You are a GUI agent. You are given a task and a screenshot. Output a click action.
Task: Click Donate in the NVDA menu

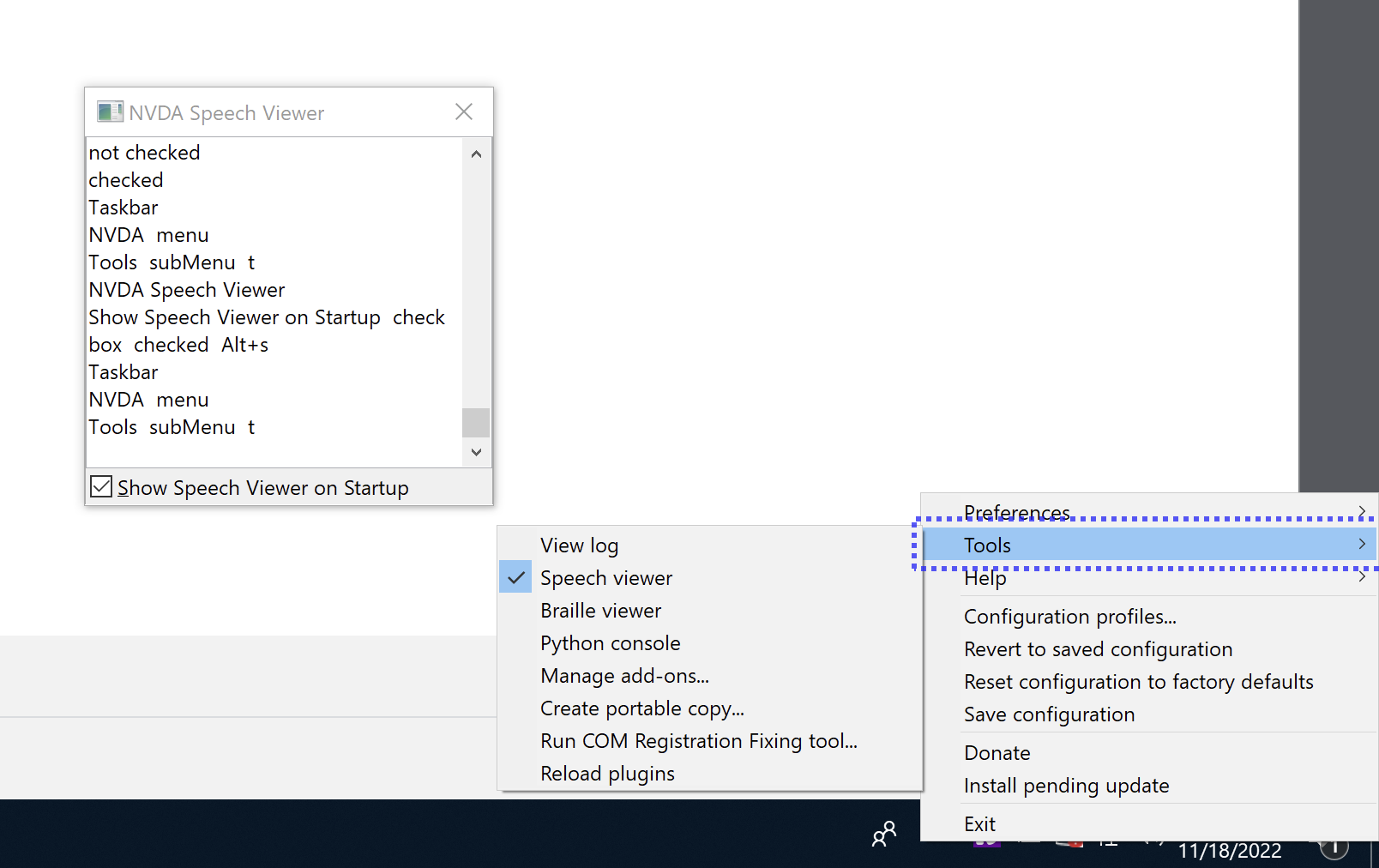(x=1149, y=753)
